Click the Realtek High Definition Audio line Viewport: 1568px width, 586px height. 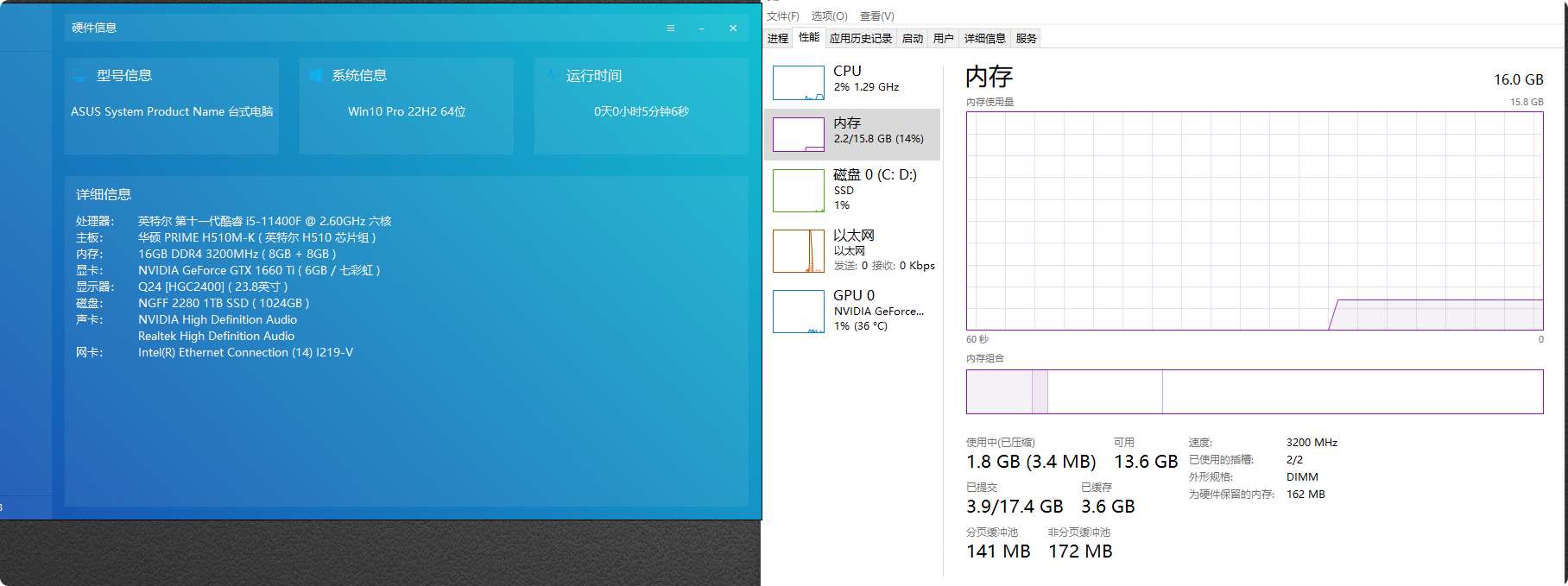(x=216, y=336)
